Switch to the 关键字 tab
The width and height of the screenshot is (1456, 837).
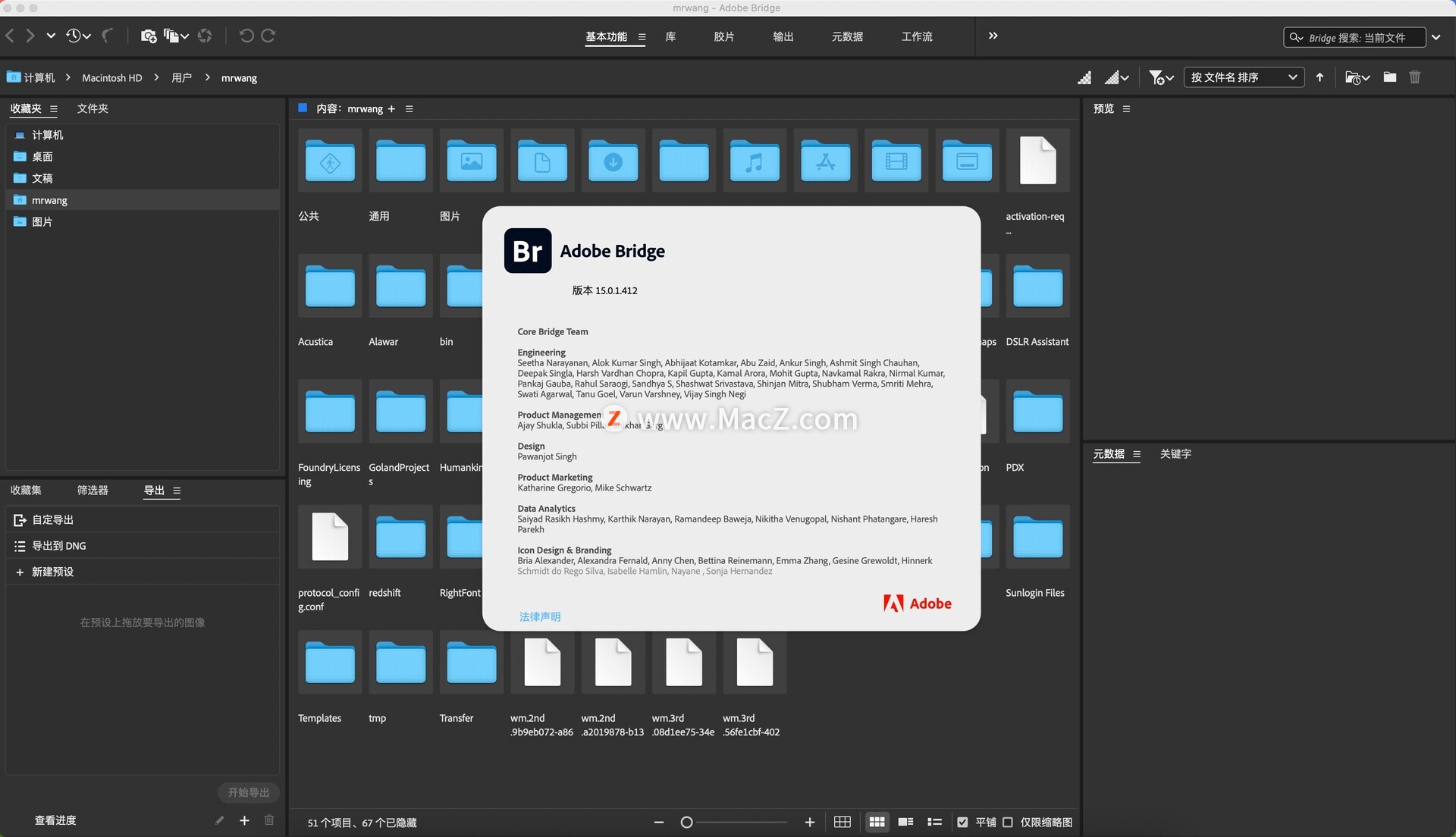pos(1175,453)
